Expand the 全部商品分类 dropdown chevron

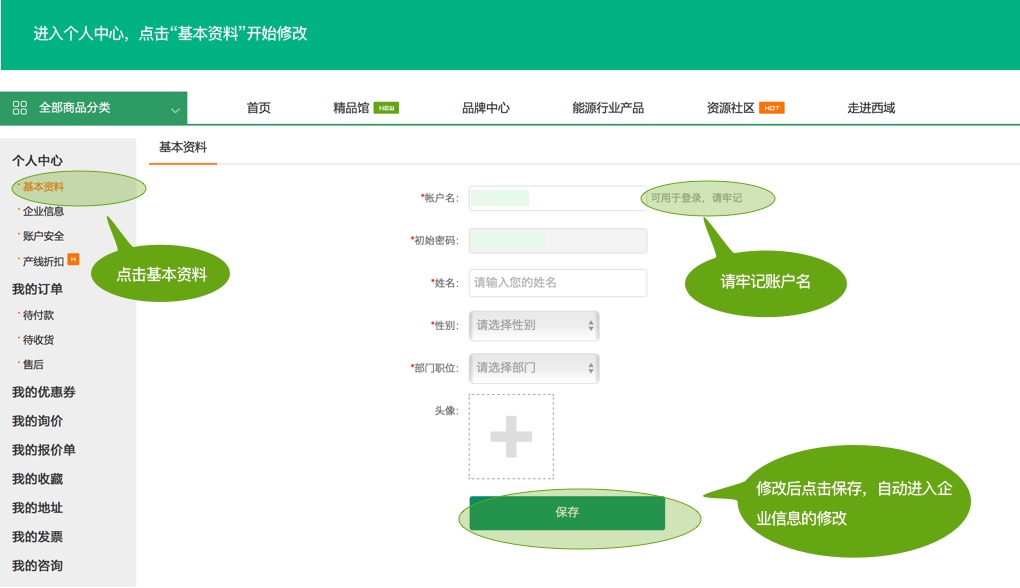point(176,109)
